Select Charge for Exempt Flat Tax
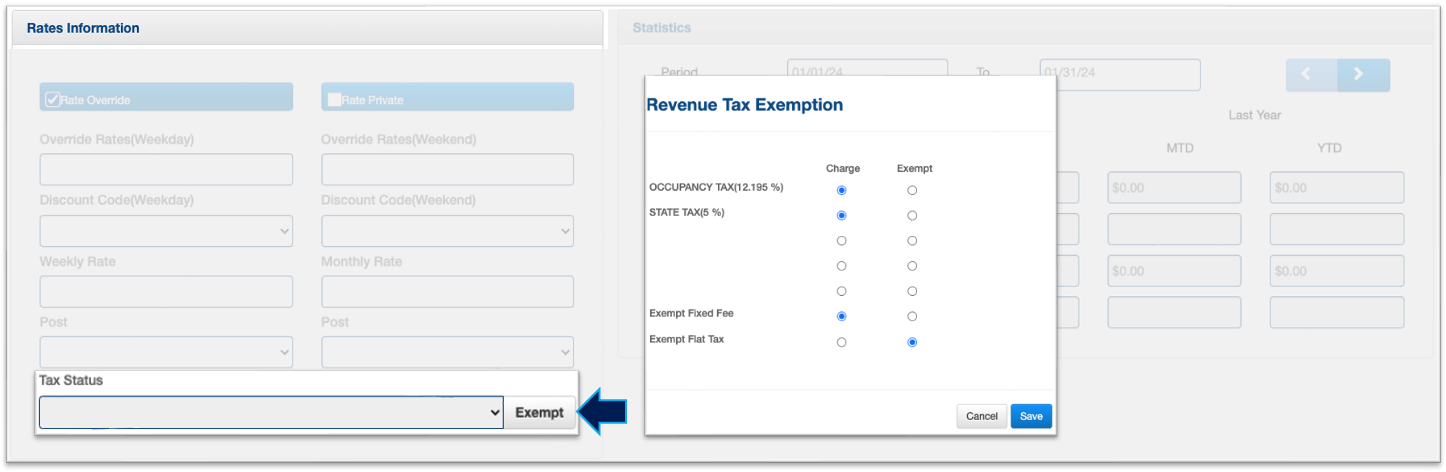This screenshot has width=1446, height=472. (841, 342)
